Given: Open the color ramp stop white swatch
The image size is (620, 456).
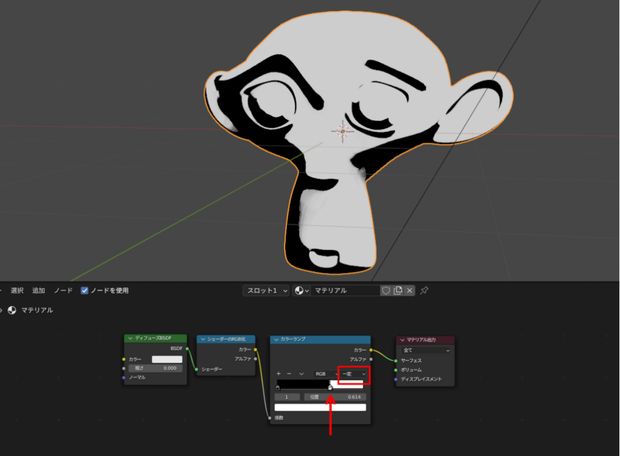Looking at the screenshot, I should coord(320,407).
